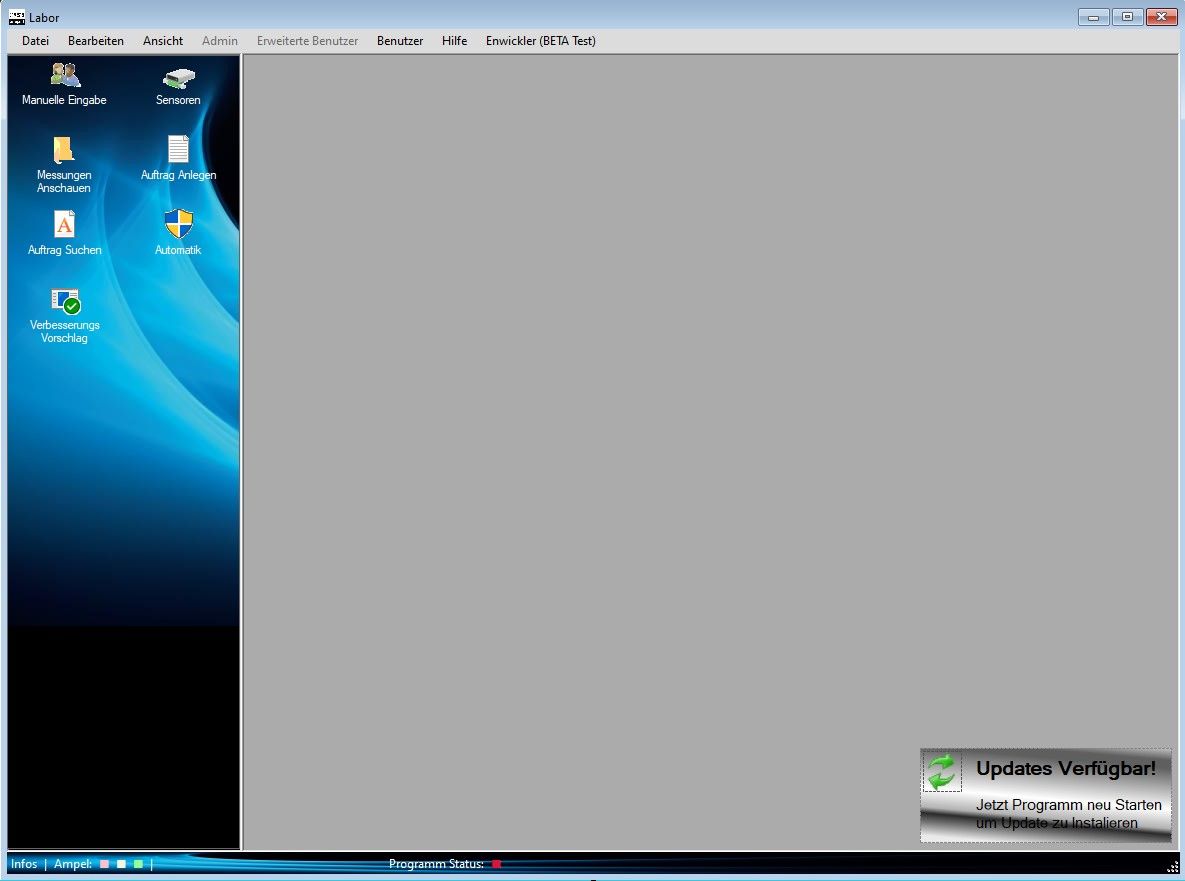Click the Programm Status: label
This screenshot has width=1185, height=881.
click(x=436, y=864)
